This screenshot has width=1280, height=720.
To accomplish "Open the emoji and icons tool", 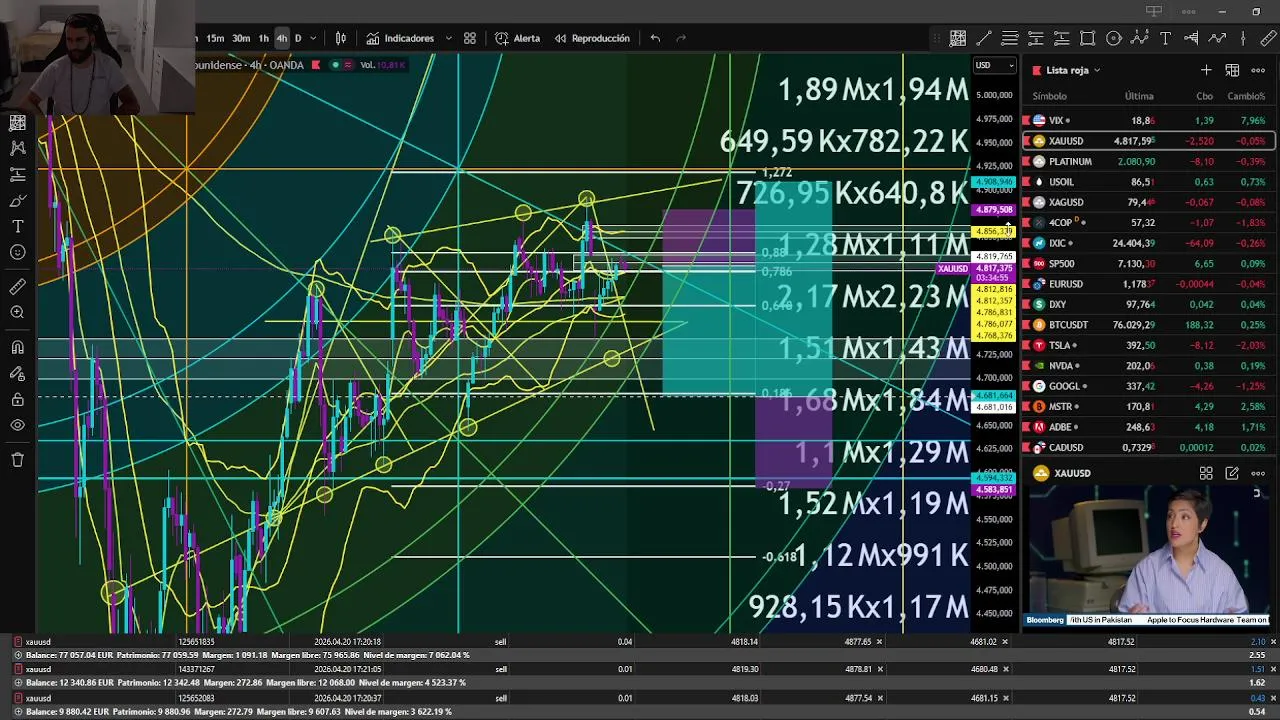I will (17, 252).
